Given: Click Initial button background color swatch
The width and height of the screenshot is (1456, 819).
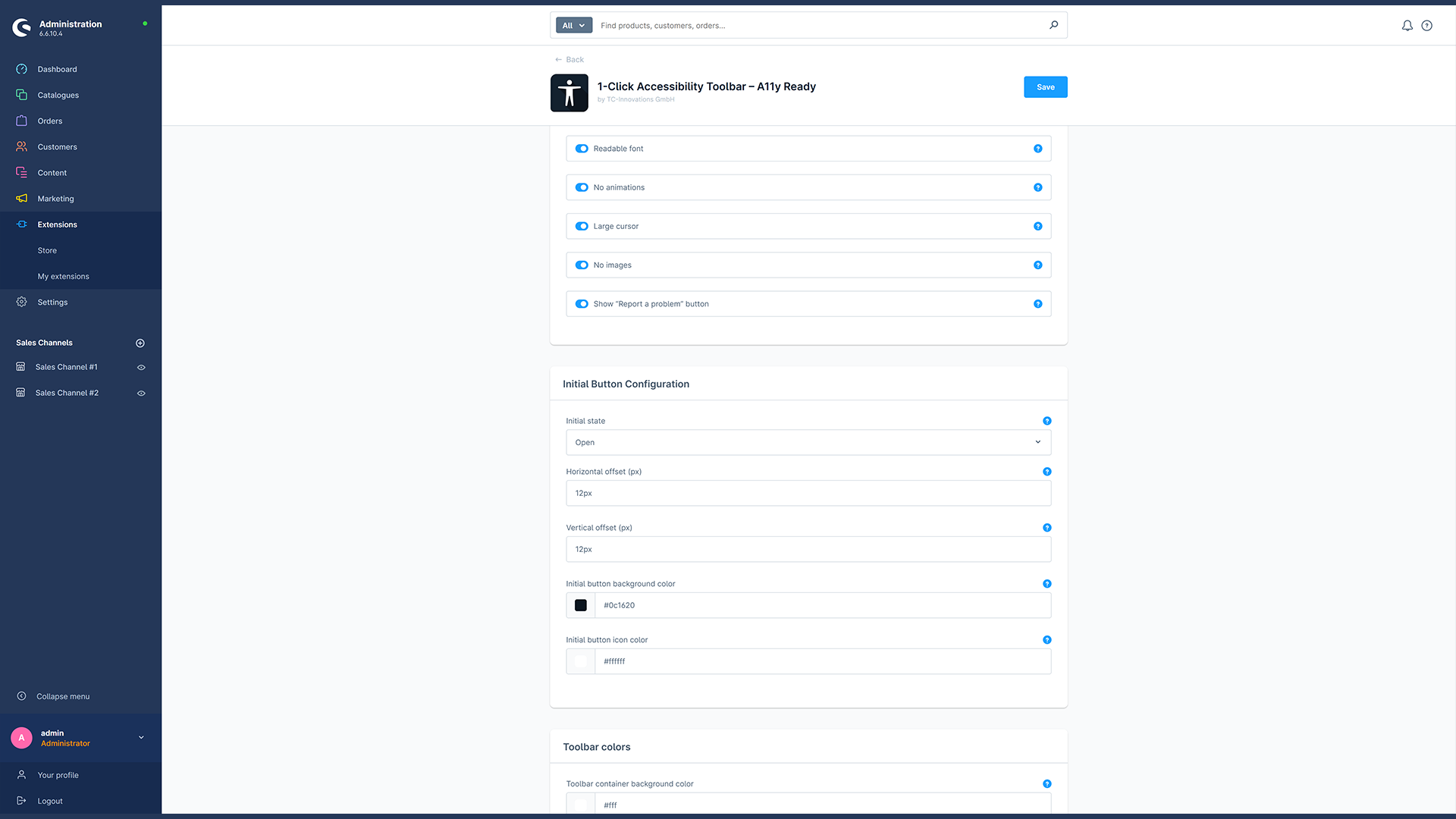Looking at the screenshot, I should pyautogui.click(x=581, y=605).
